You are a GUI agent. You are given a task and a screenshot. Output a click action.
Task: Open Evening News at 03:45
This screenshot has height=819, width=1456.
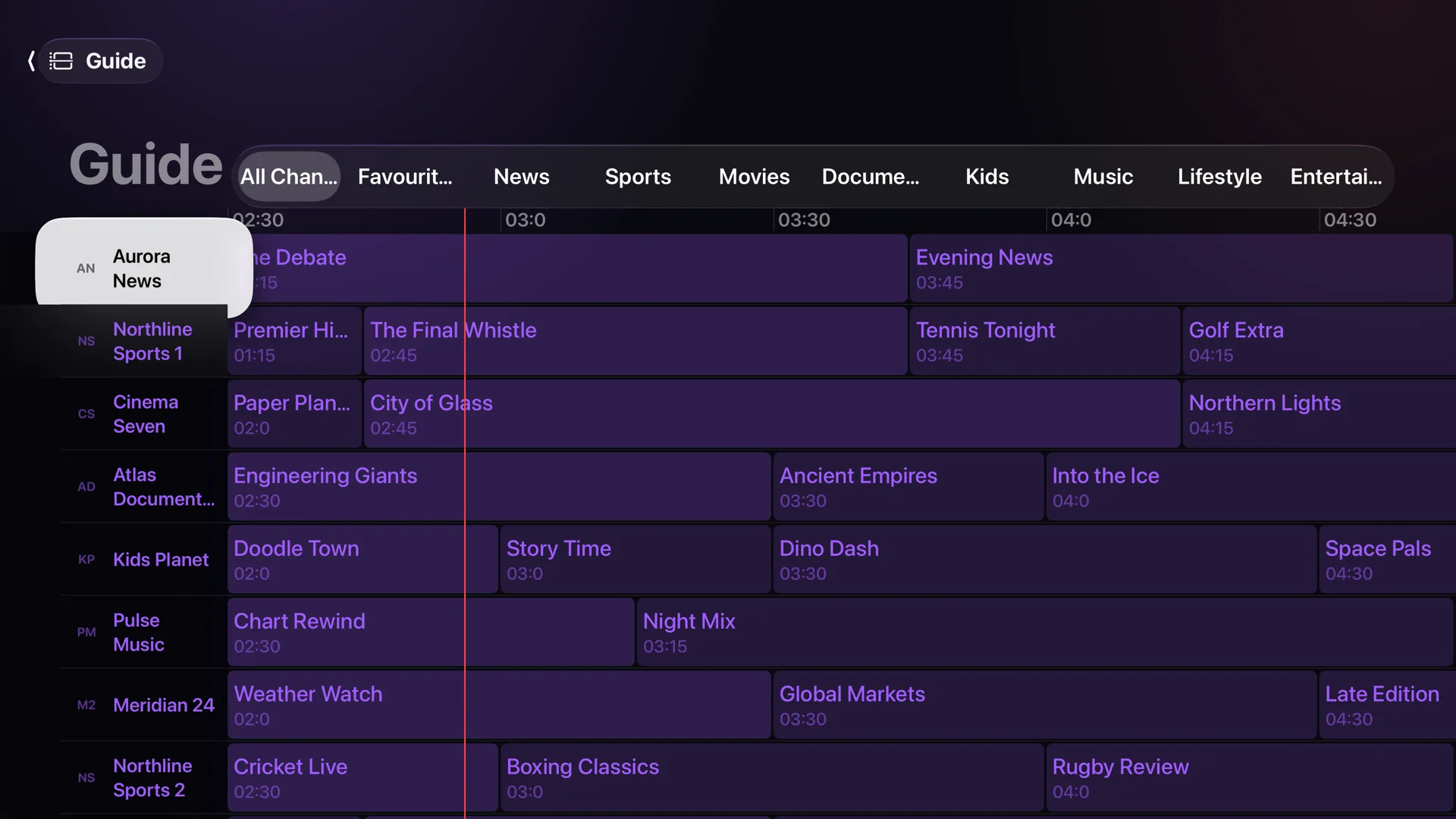click(x=1181, y=268)
